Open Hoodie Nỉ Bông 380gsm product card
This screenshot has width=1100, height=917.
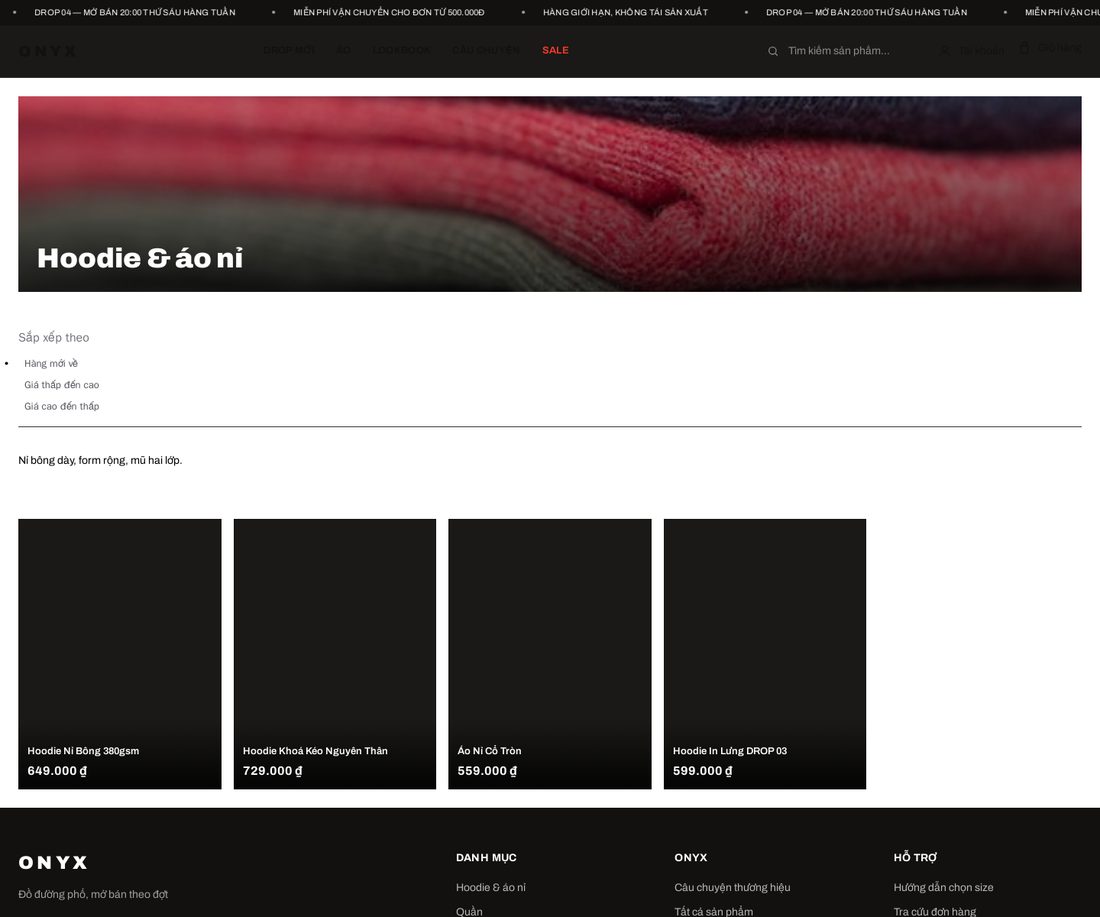(x=120, y=654)
